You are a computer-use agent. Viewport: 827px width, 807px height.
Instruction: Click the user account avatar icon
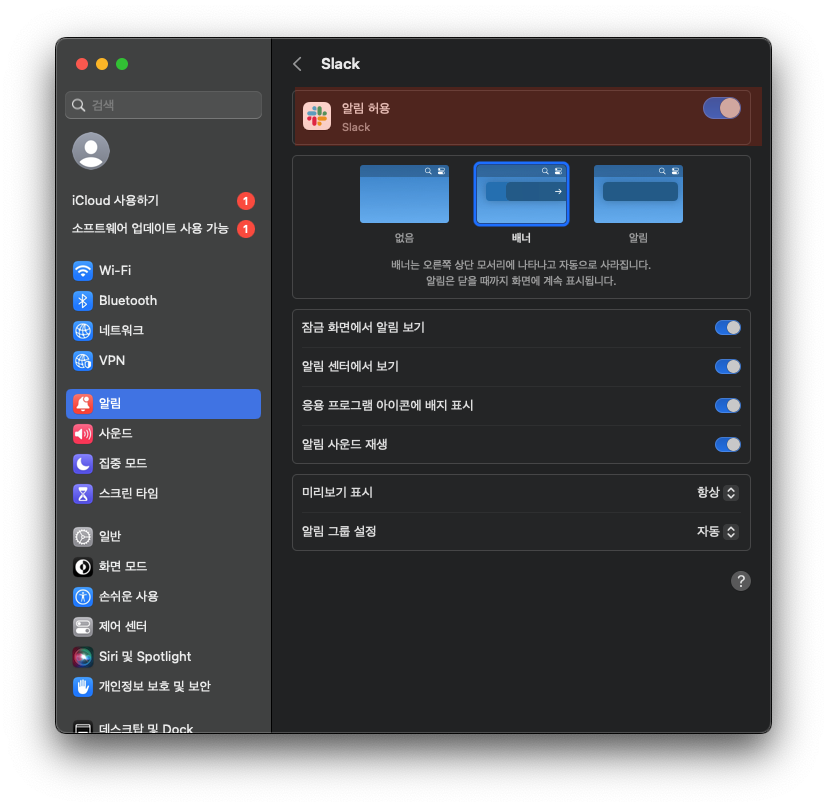(x=91, y=151)
